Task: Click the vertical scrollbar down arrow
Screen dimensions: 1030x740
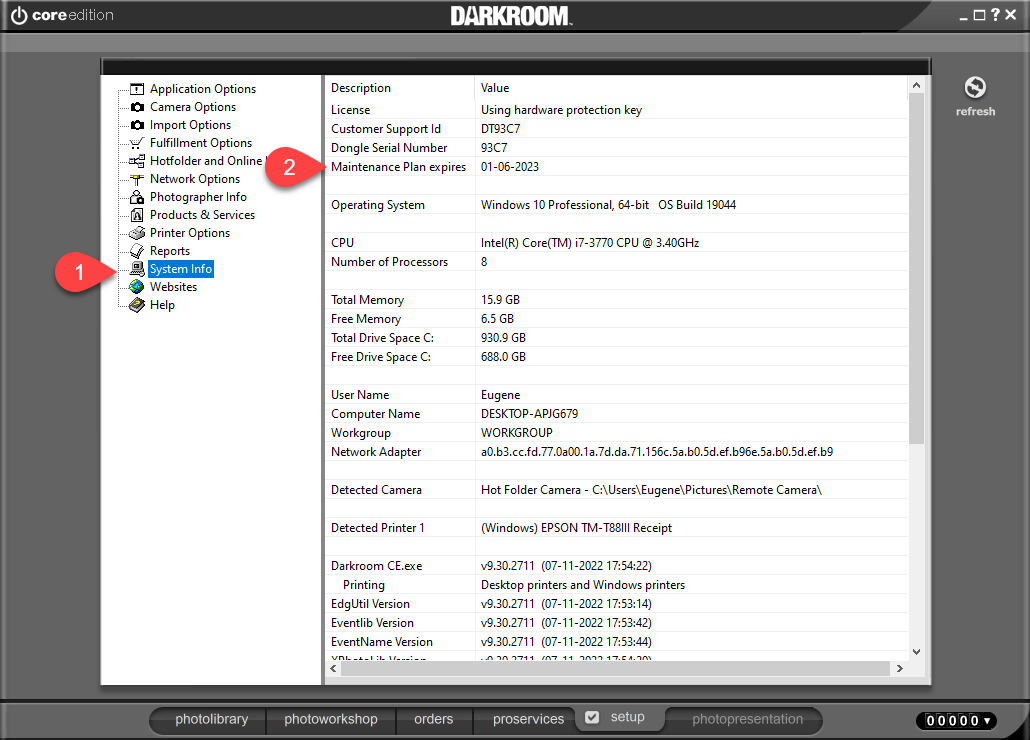Action: pyautogui.click(x=916, y=652)
